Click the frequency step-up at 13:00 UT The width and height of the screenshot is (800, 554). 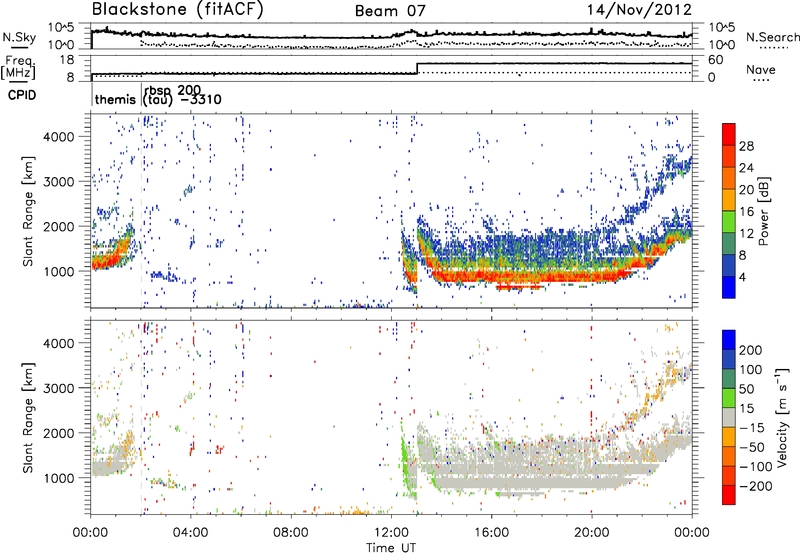(x=417, y=69)
